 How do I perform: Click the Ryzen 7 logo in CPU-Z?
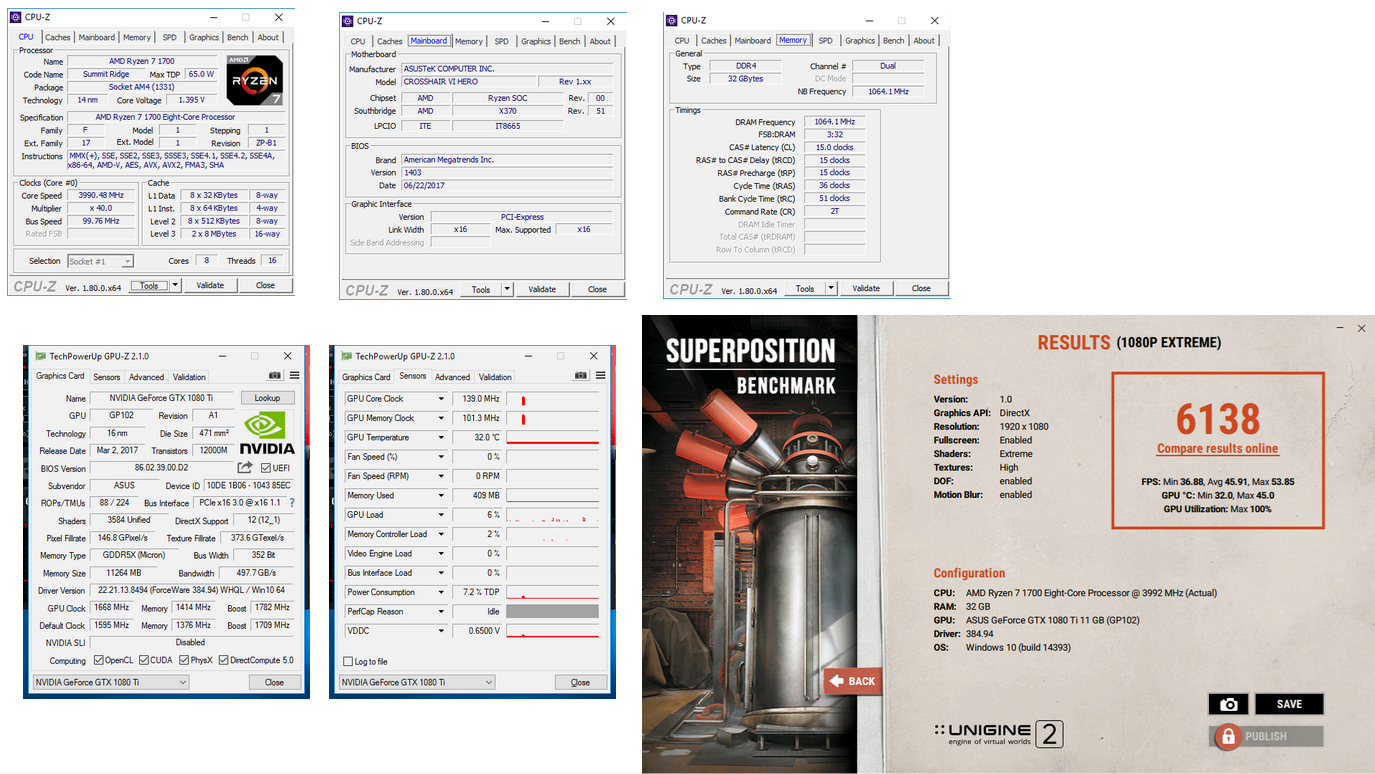click(x=254, y=79)
